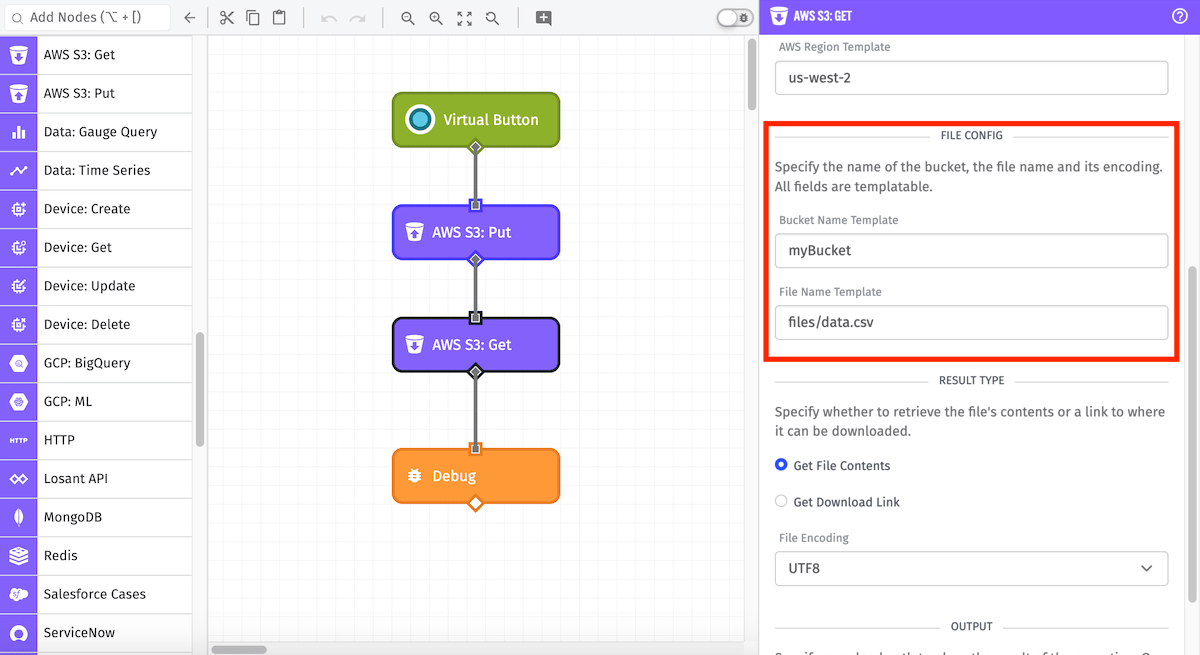The image size is (1200, 655).
Task: Click the Reset zoom magnifier icon
Action: click(492, 18)
